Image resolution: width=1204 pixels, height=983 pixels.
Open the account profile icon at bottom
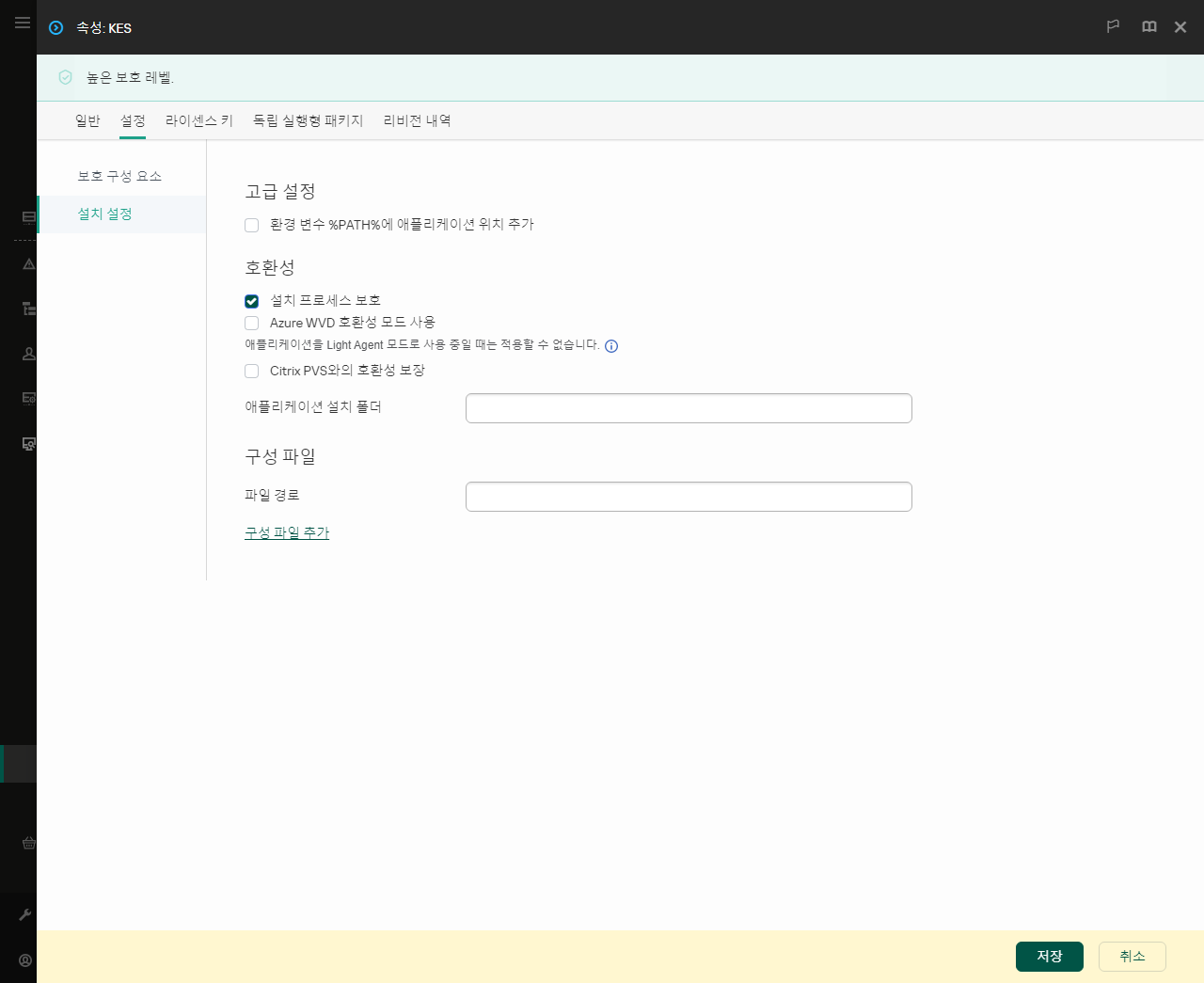click(x=25, y=959)
